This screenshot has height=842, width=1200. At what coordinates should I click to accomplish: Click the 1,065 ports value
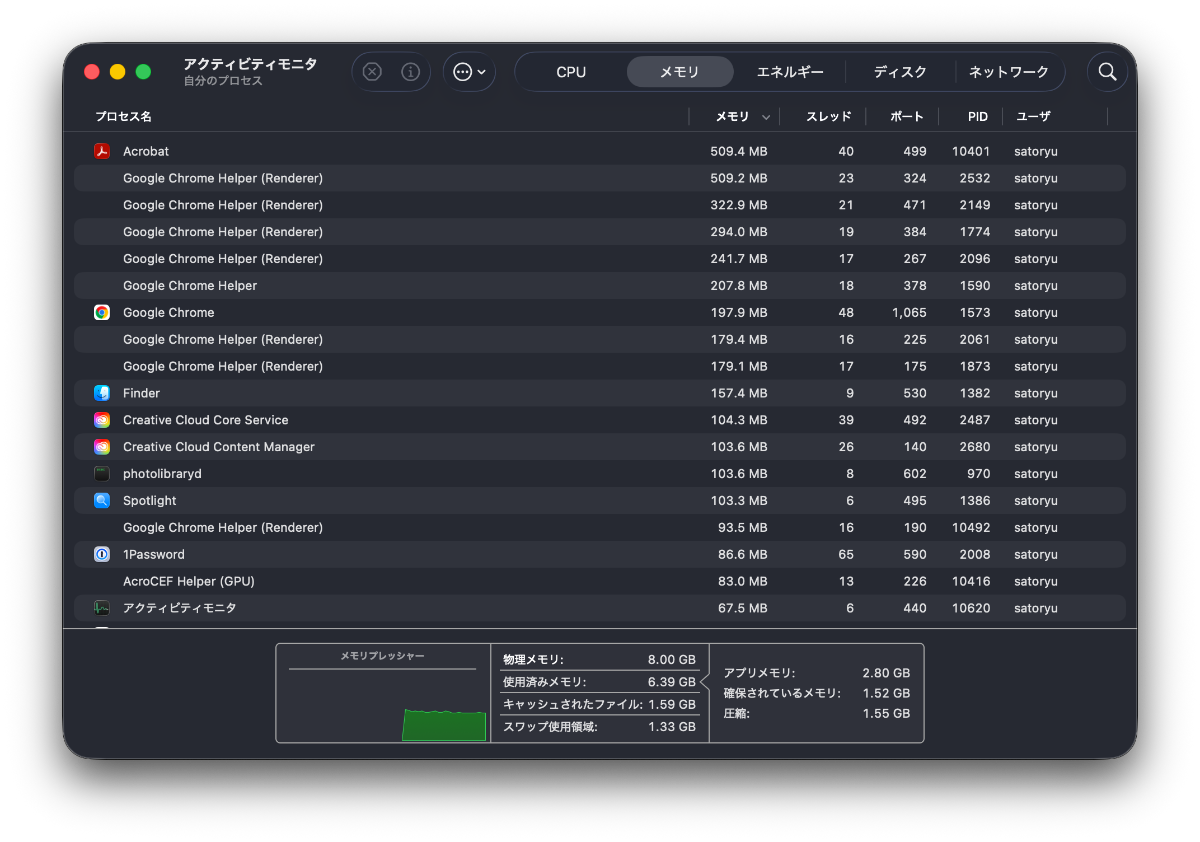click(908, 312)
